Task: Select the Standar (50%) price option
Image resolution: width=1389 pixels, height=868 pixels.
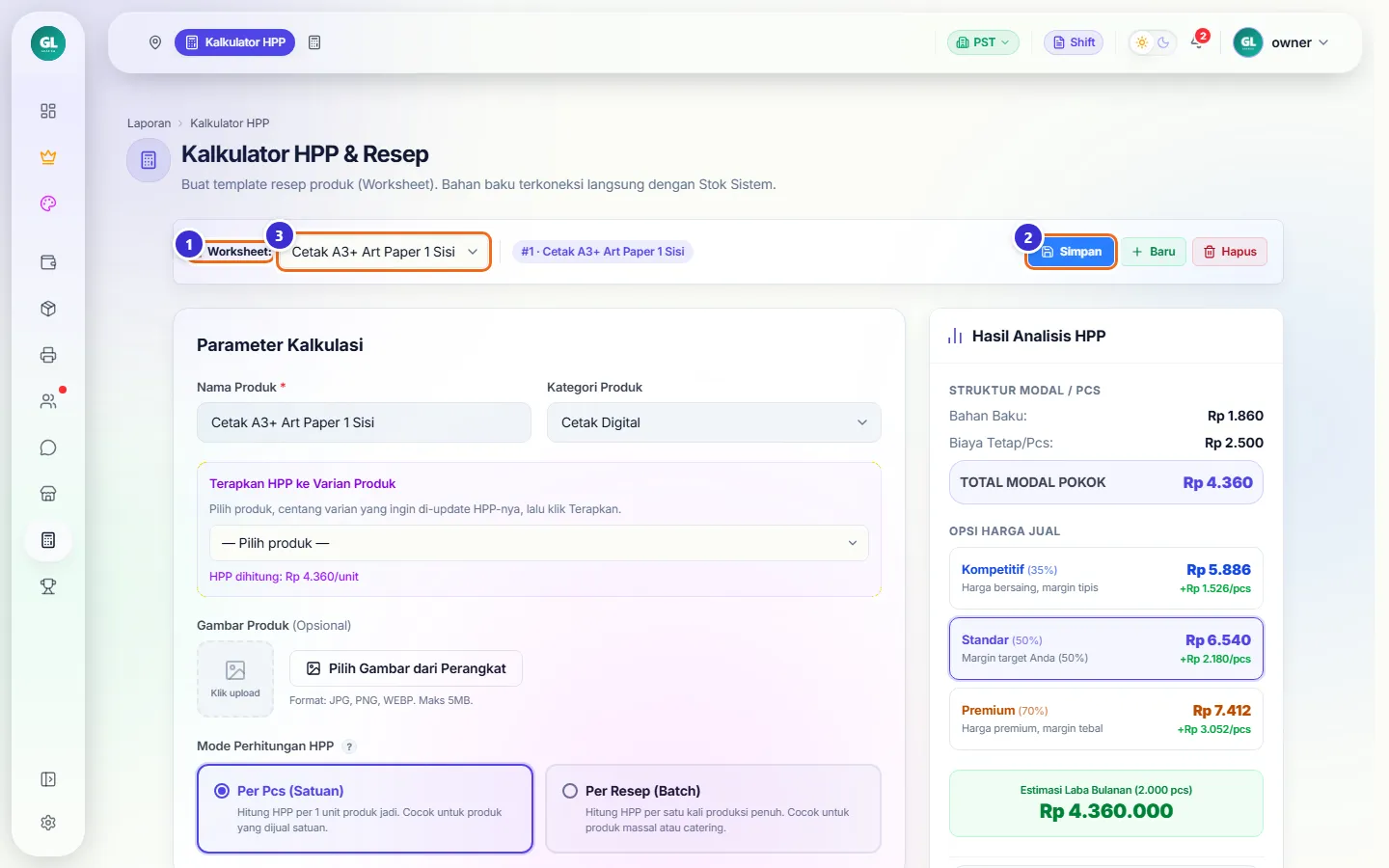Action: [x=1106, y=649]
